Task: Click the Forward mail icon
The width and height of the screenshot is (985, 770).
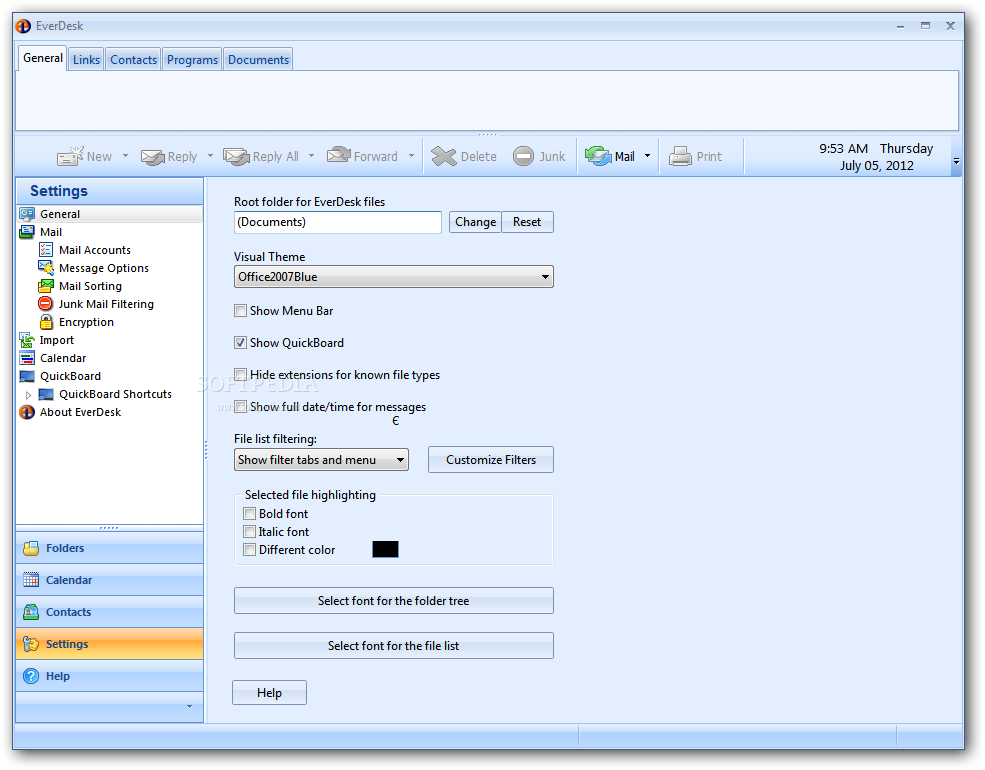Action: [x=339, y=155]
